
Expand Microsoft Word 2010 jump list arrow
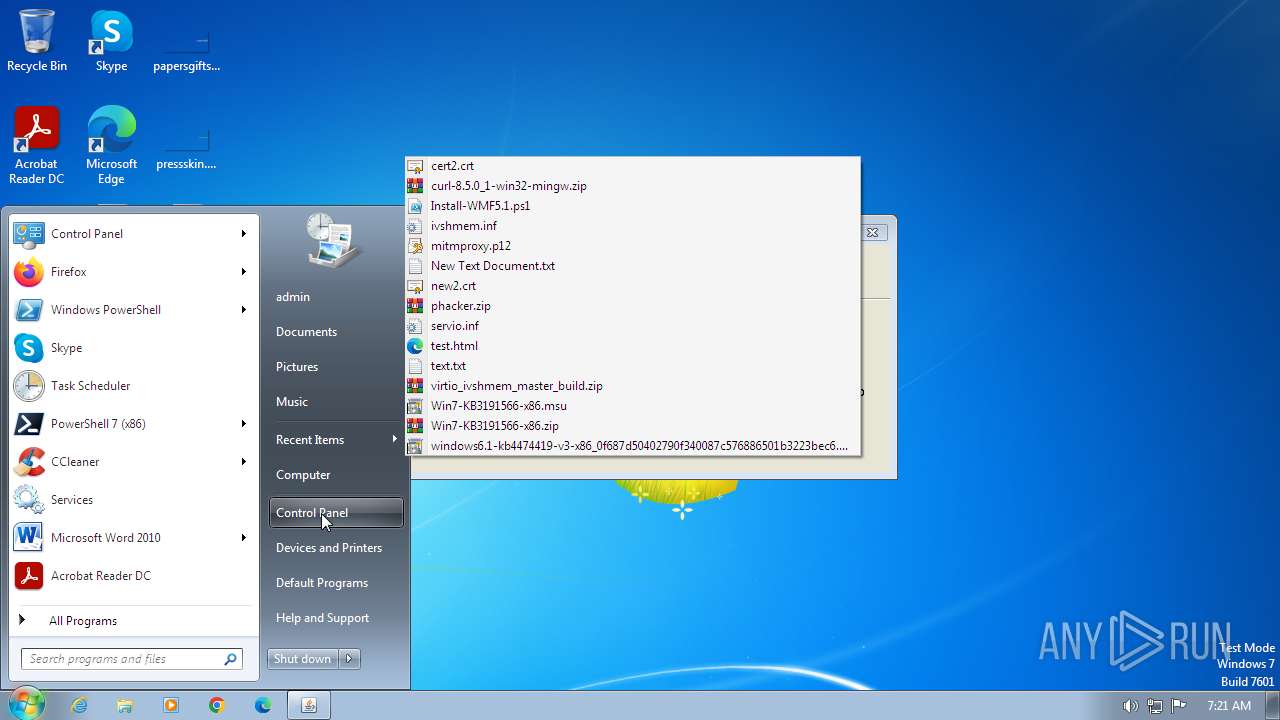[243, 538]
